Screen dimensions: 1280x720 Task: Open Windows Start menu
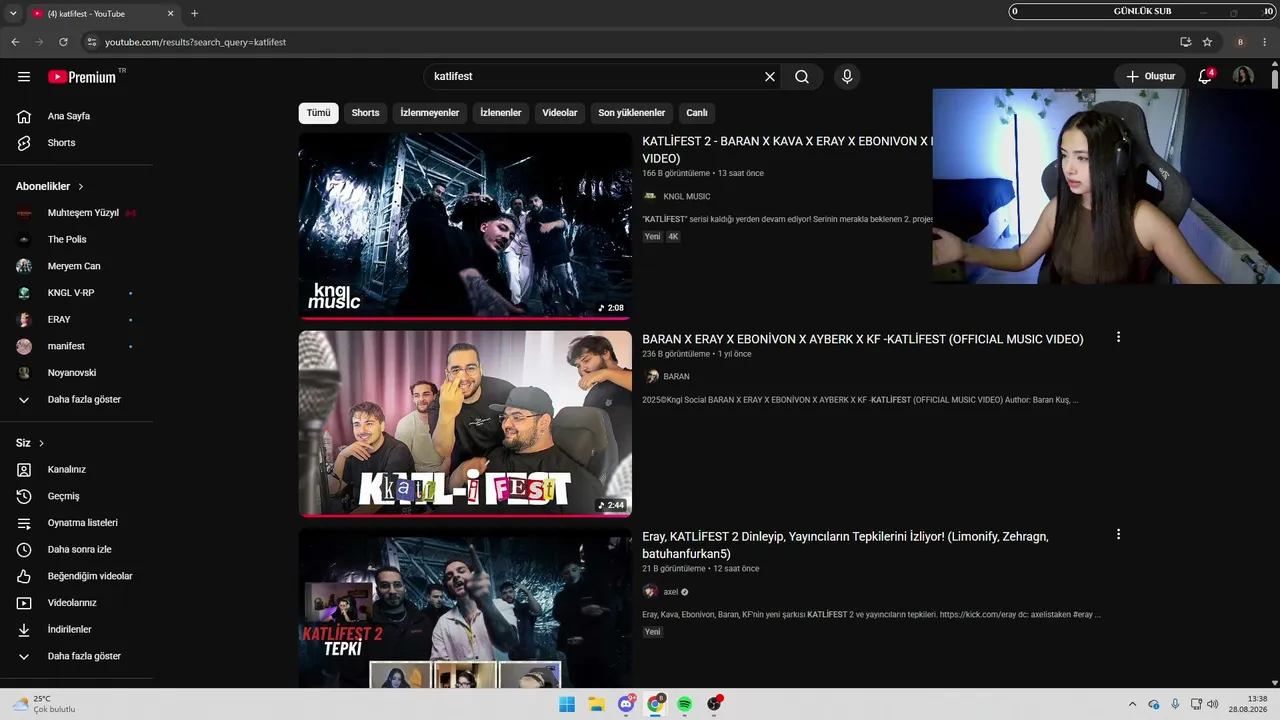point(567,704)
